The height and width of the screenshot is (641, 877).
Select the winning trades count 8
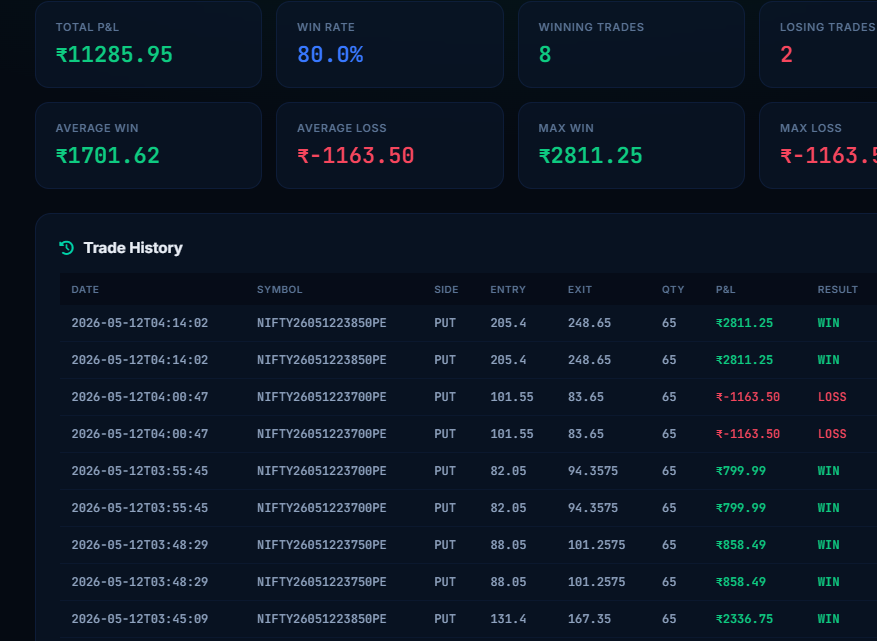(545, 55)
